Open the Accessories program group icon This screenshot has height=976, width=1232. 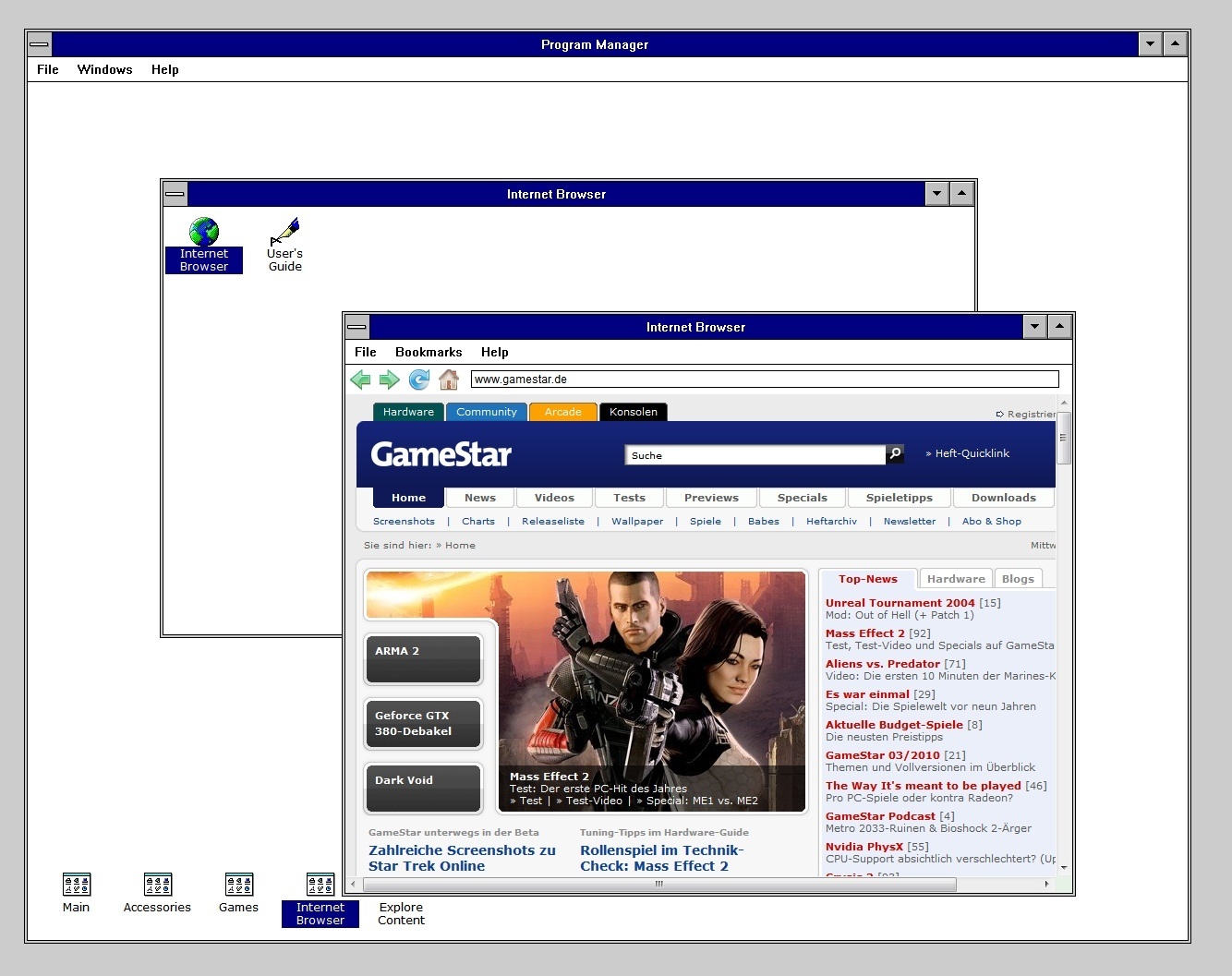pos(157,884)
